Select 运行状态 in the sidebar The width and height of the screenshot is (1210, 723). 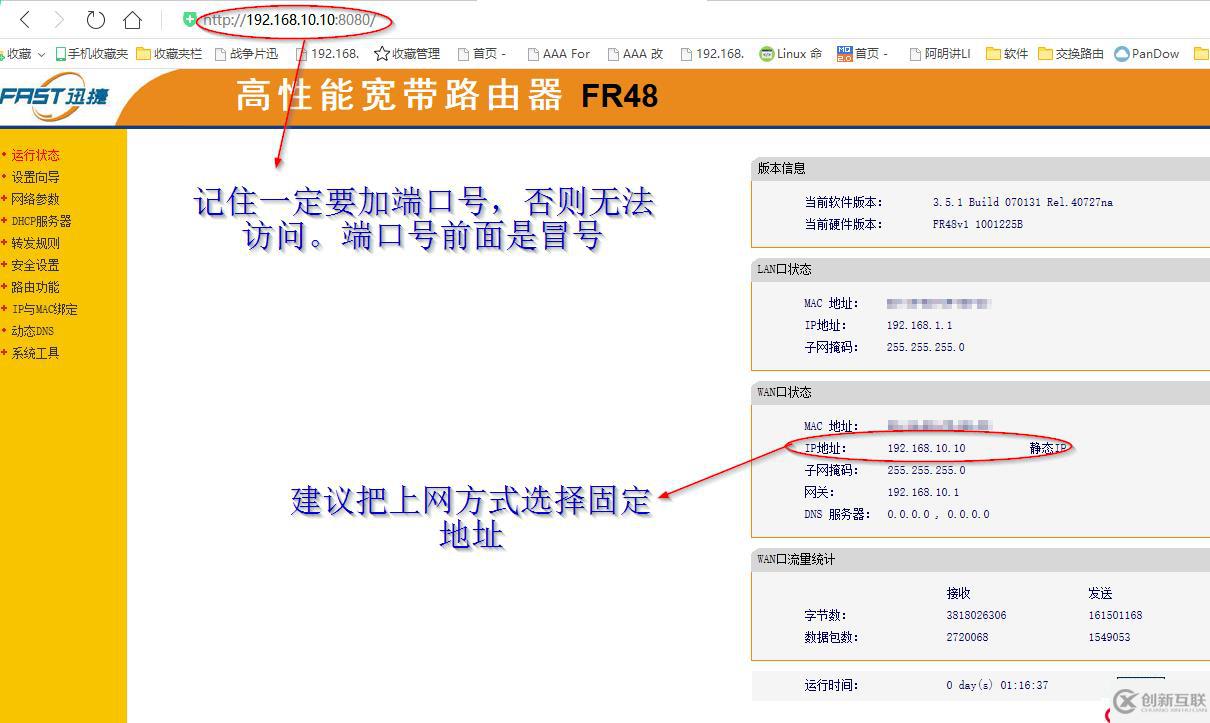click(x=35, y=155)
